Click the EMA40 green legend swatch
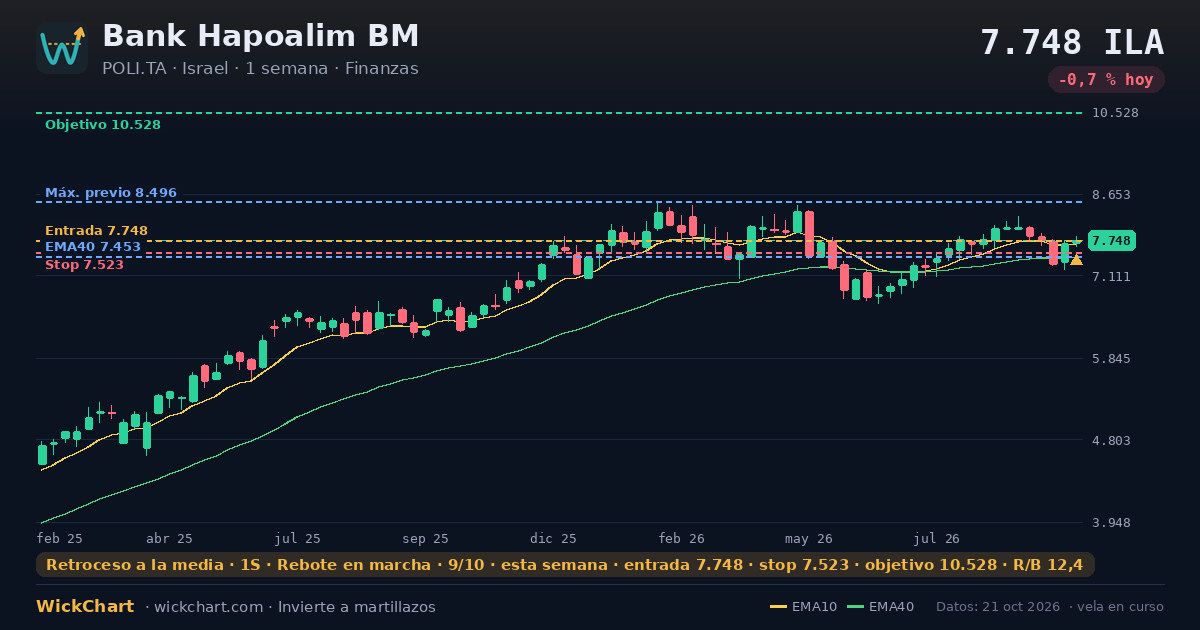The image size is (1200, 630). [855, 607]
